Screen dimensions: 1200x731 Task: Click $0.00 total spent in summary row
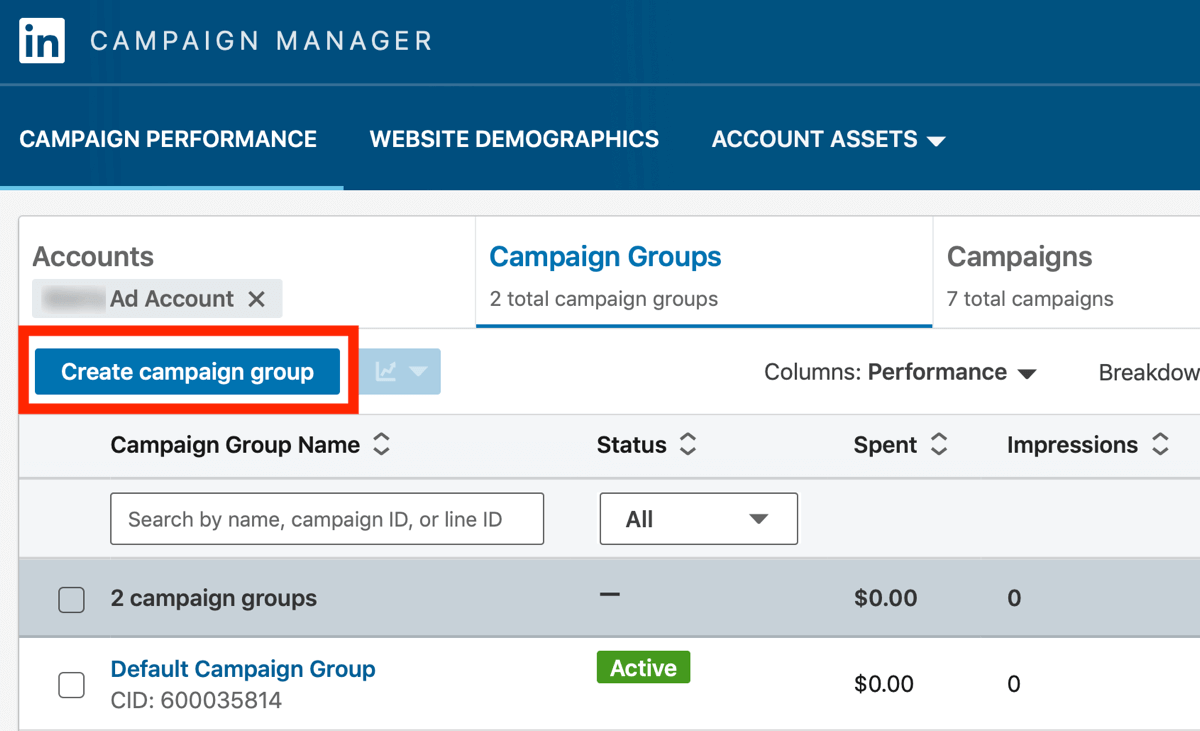[x=885, y=599]
